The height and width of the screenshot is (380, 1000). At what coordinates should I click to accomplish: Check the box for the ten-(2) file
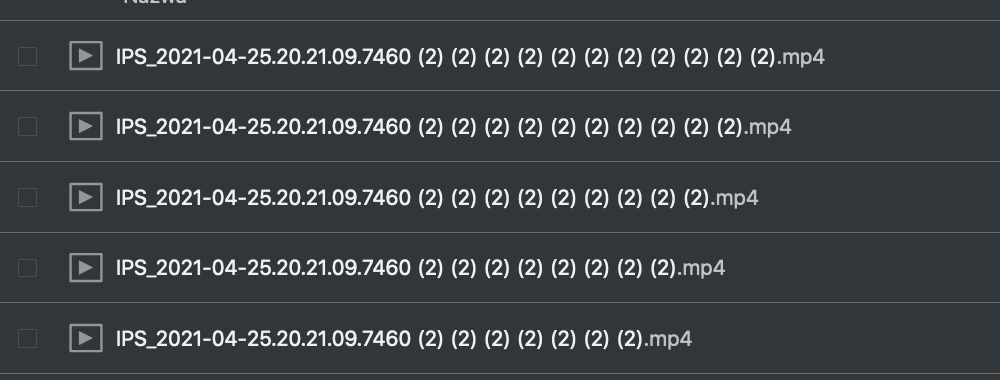tap(27, 126)
